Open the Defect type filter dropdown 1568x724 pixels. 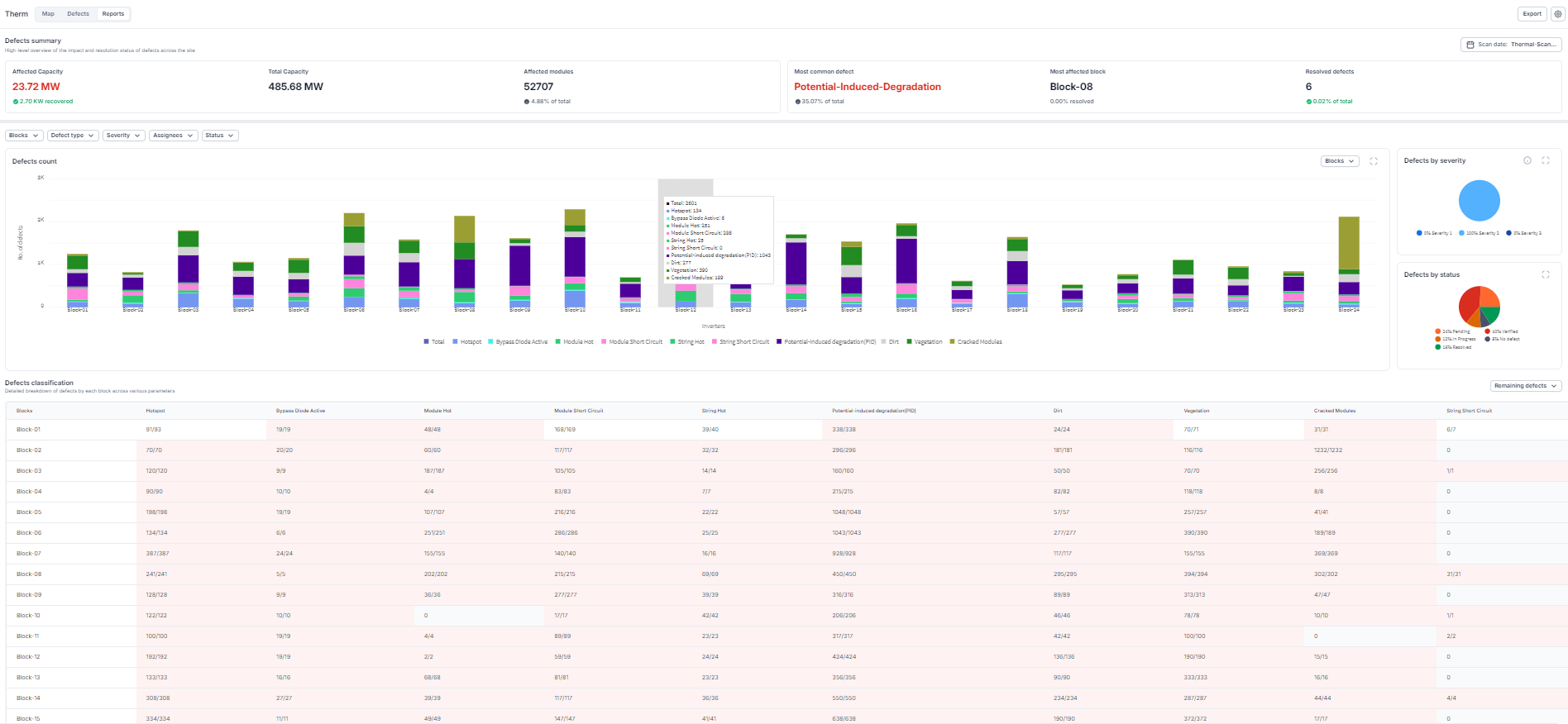click(72, 136)
